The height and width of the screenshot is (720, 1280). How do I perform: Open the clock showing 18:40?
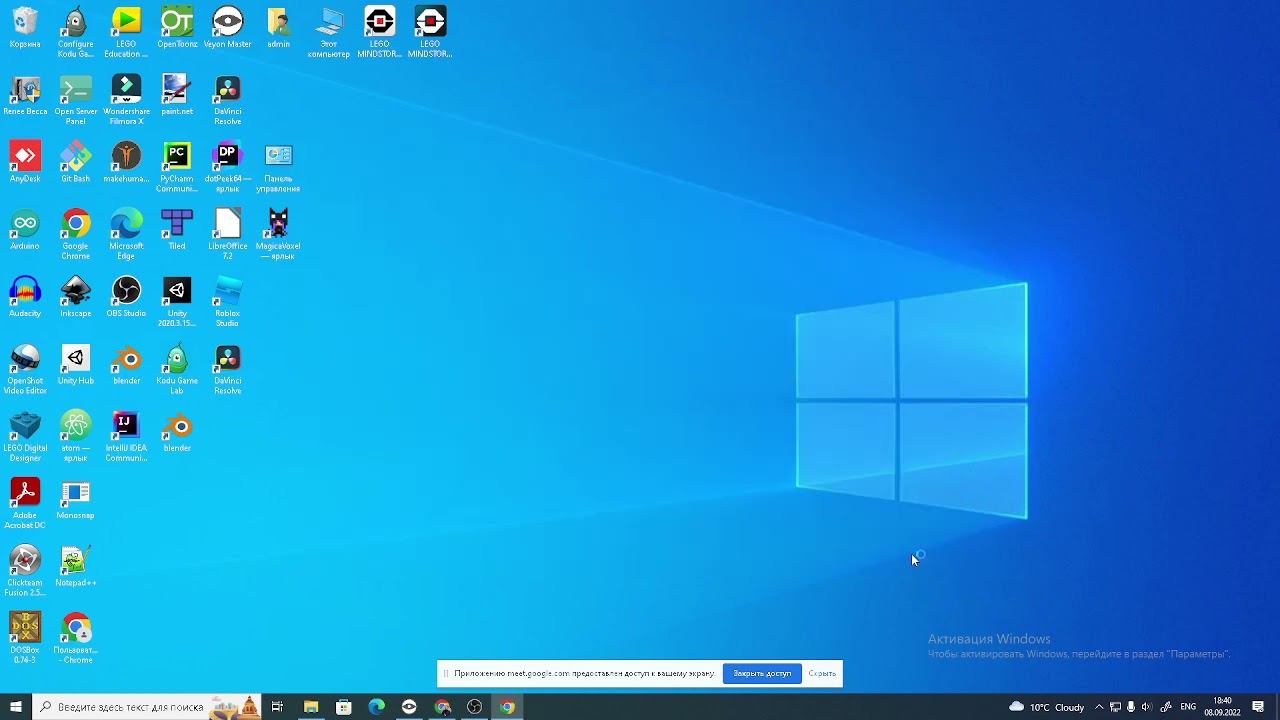pos(1222,707)
